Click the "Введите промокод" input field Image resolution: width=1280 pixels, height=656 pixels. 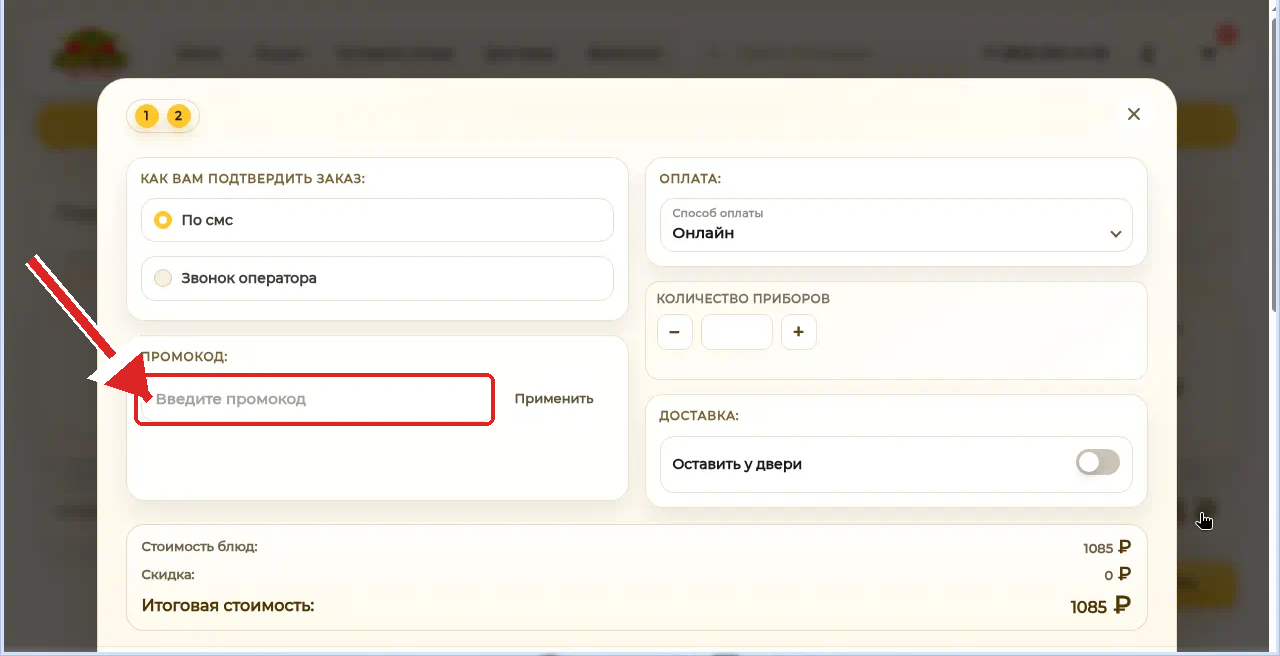315,399
